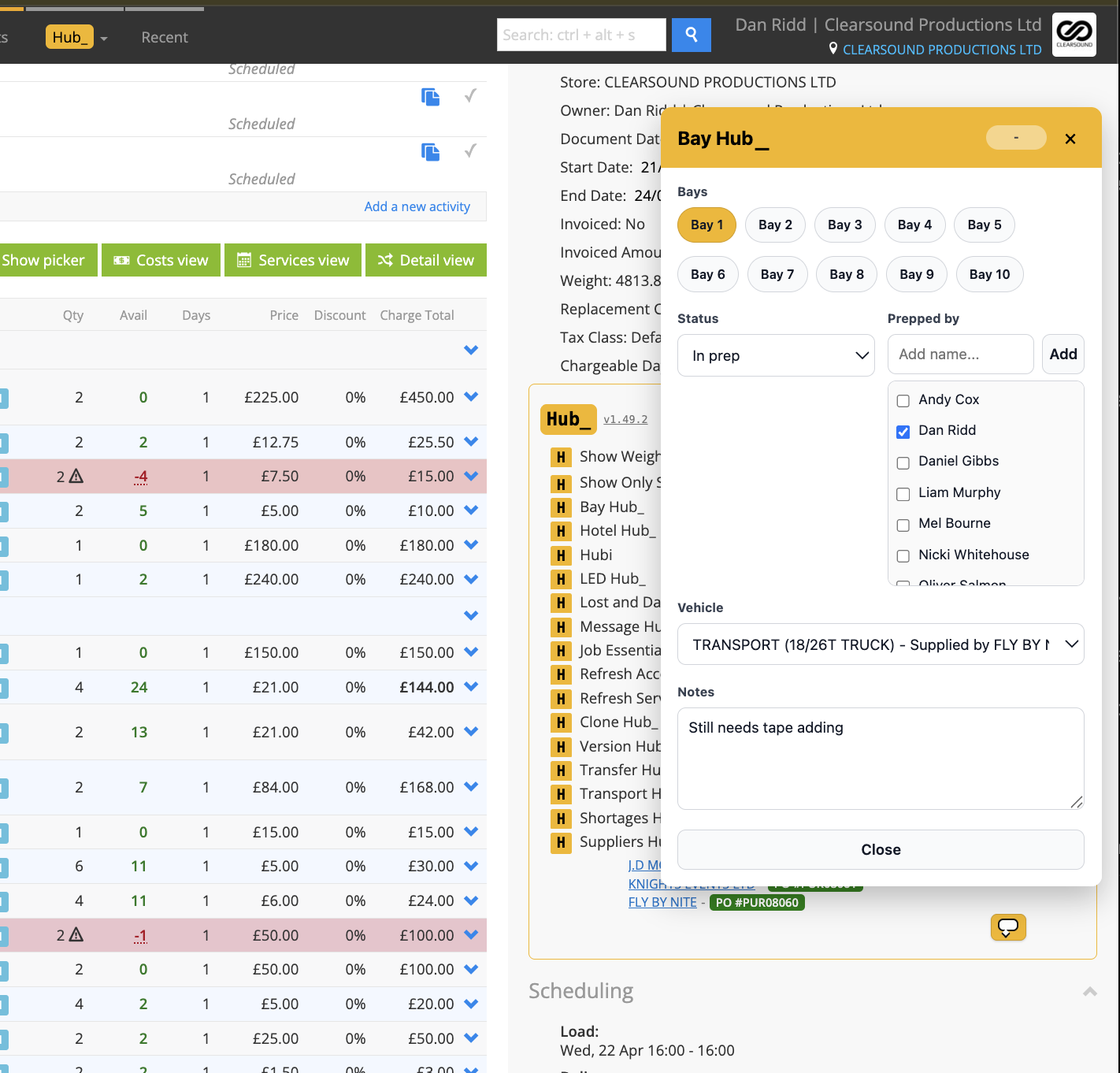This screenshot has width=1120, height=1073.
Task: Open the Recent menu
Action: [x=165, y=37]
